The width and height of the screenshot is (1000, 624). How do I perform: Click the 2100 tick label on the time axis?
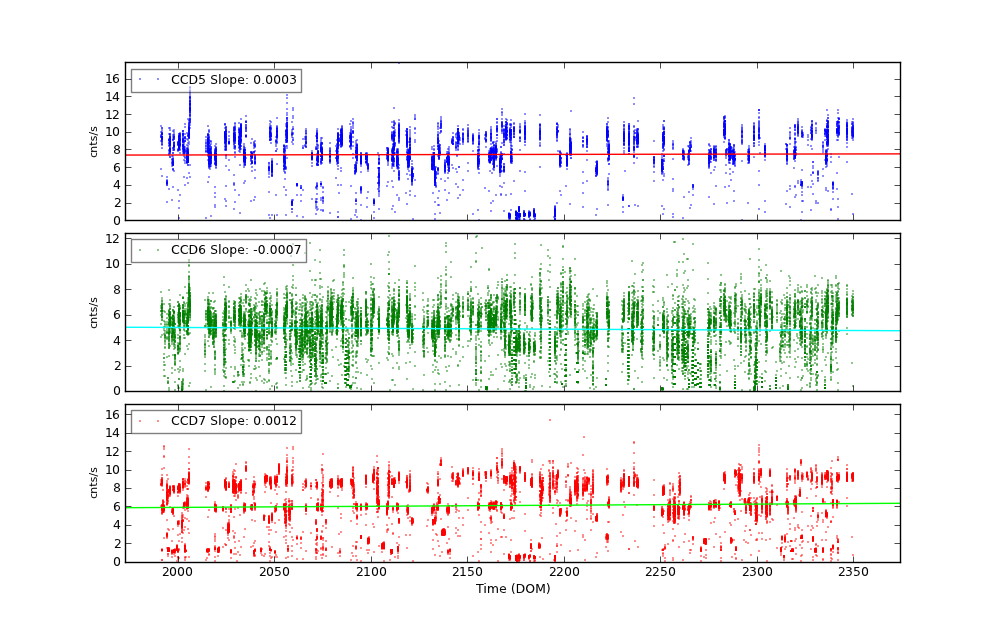tap(371, 572)
